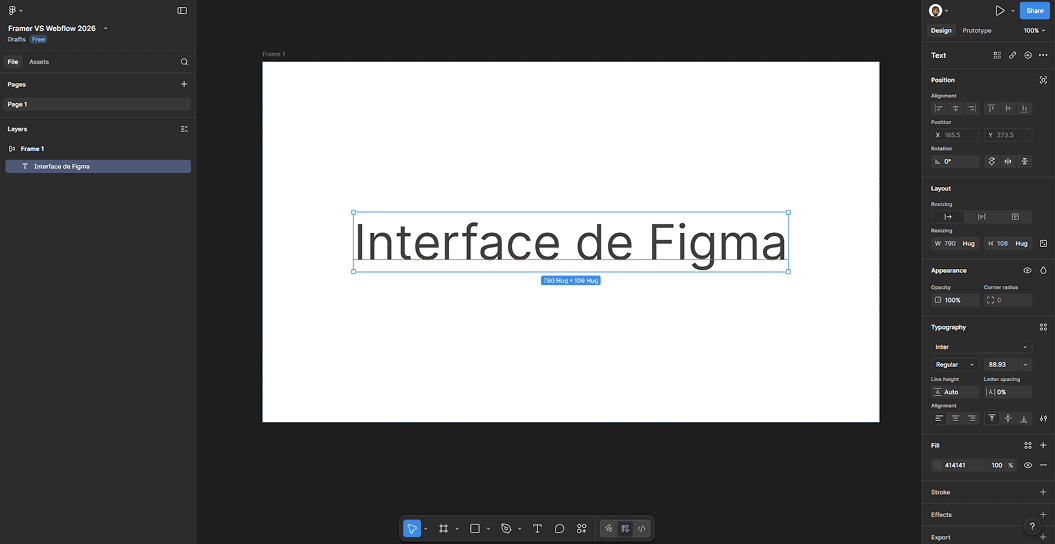The height and width of the screenshot is (544, 1055).
Task: Set text alignment to center
Action: 955,418
